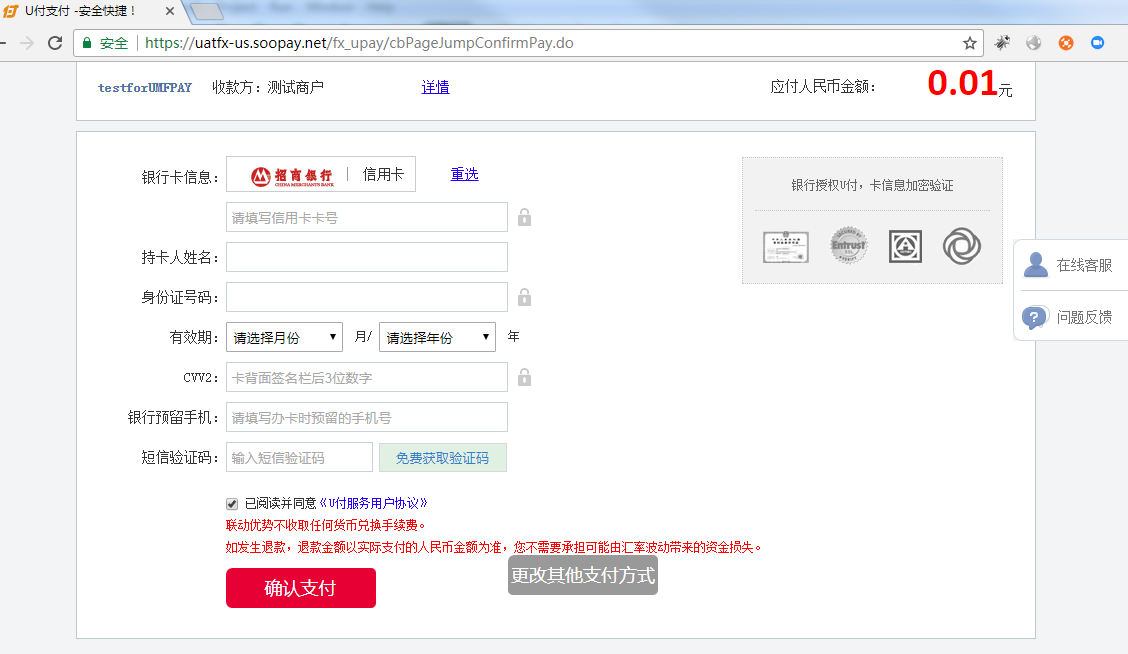Click the 免费获取验证码 SMS code button
Image resolution: width=1128 pixels, height=654 pixels.
coord(443,456)
